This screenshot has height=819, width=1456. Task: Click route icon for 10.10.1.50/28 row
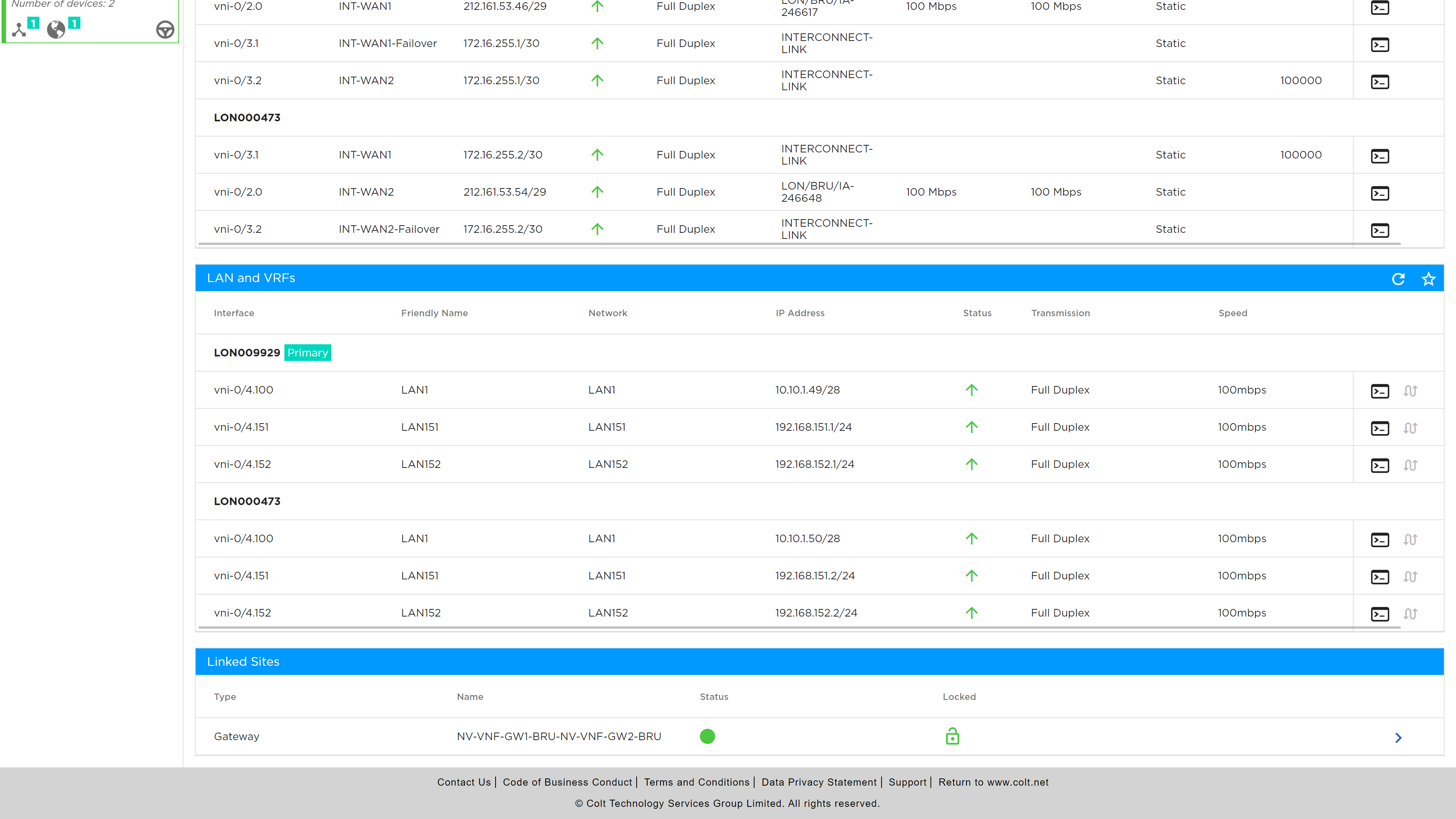click(x=1410, y=540)
